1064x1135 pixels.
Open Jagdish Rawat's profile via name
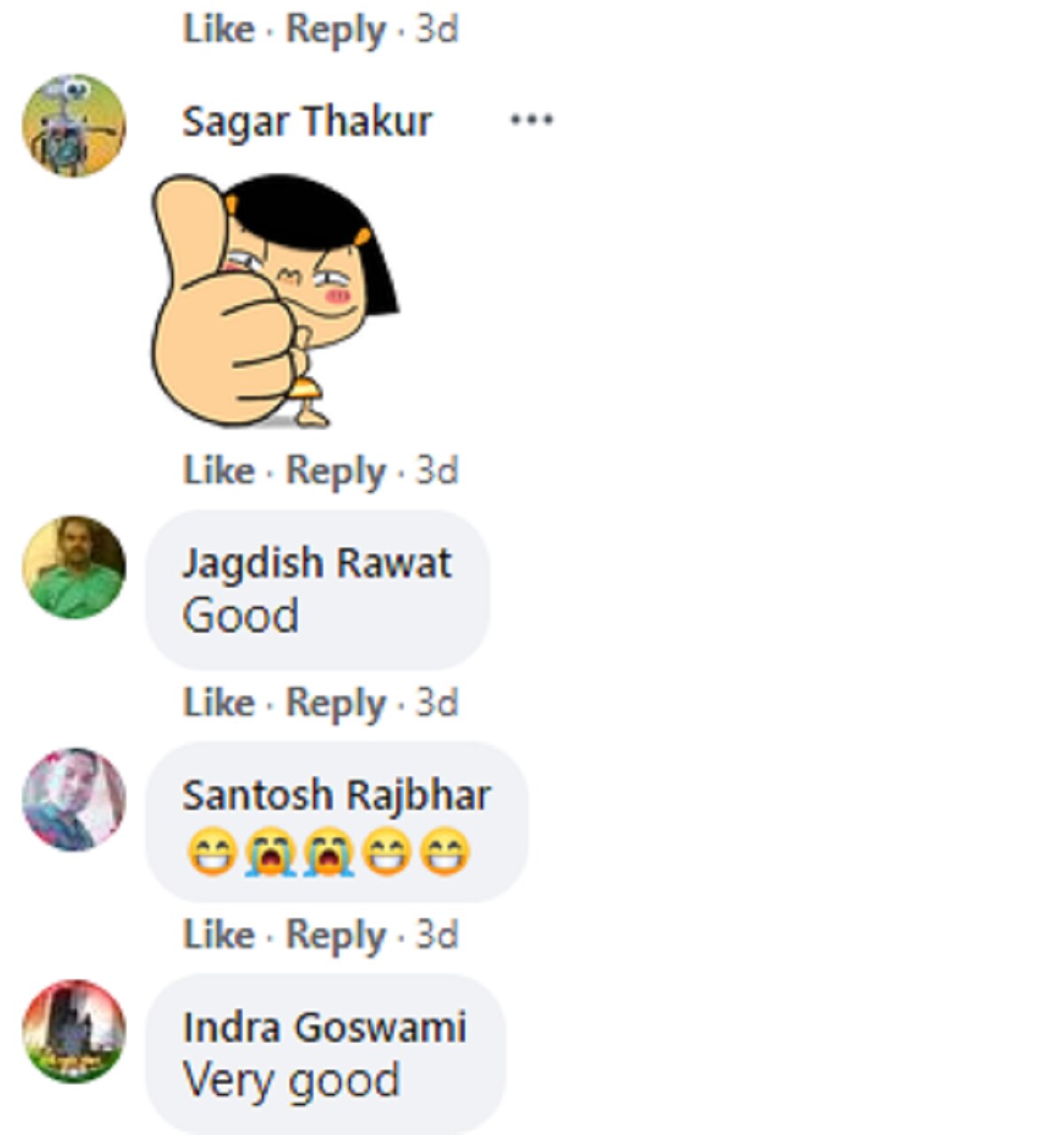[x=317, y=564]
